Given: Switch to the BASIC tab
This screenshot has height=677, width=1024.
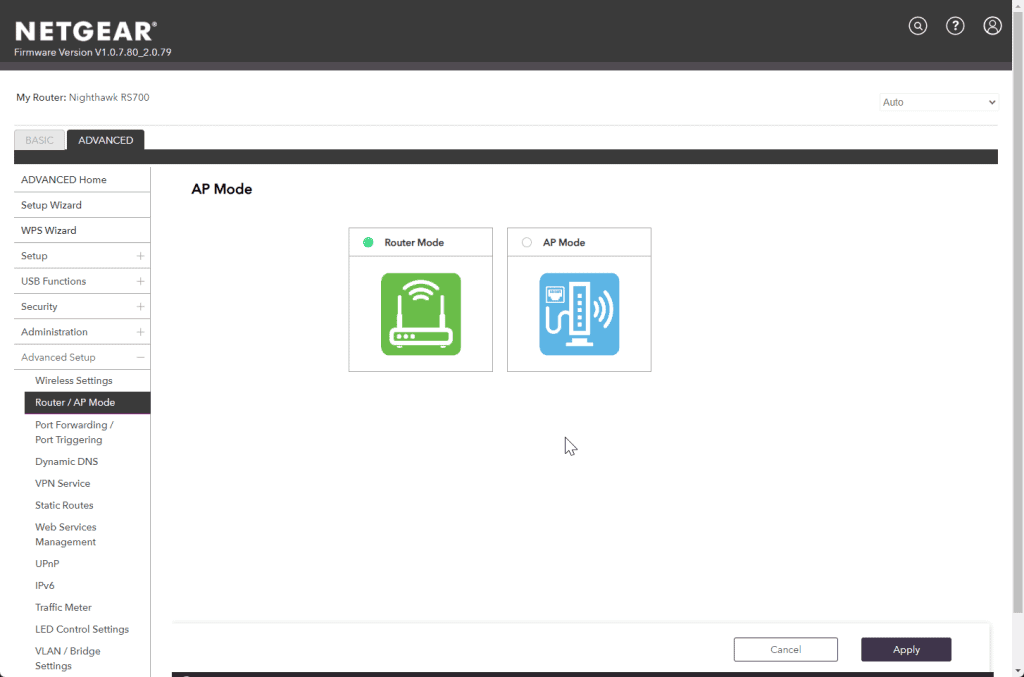Looking at the screenshot, I should coord(40,140).
